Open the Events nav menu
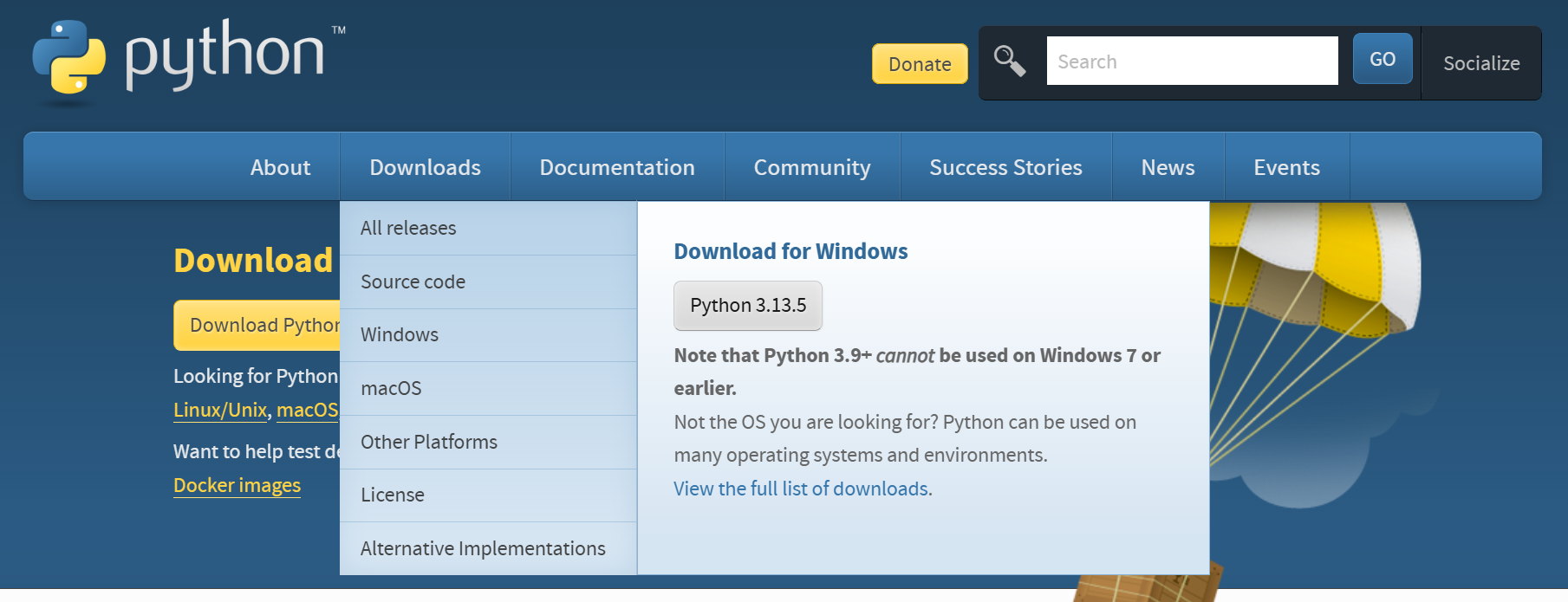Image resolution: width=1568 pixels, height=602 pixels. pyautogui.click(x=1286, y=167)
